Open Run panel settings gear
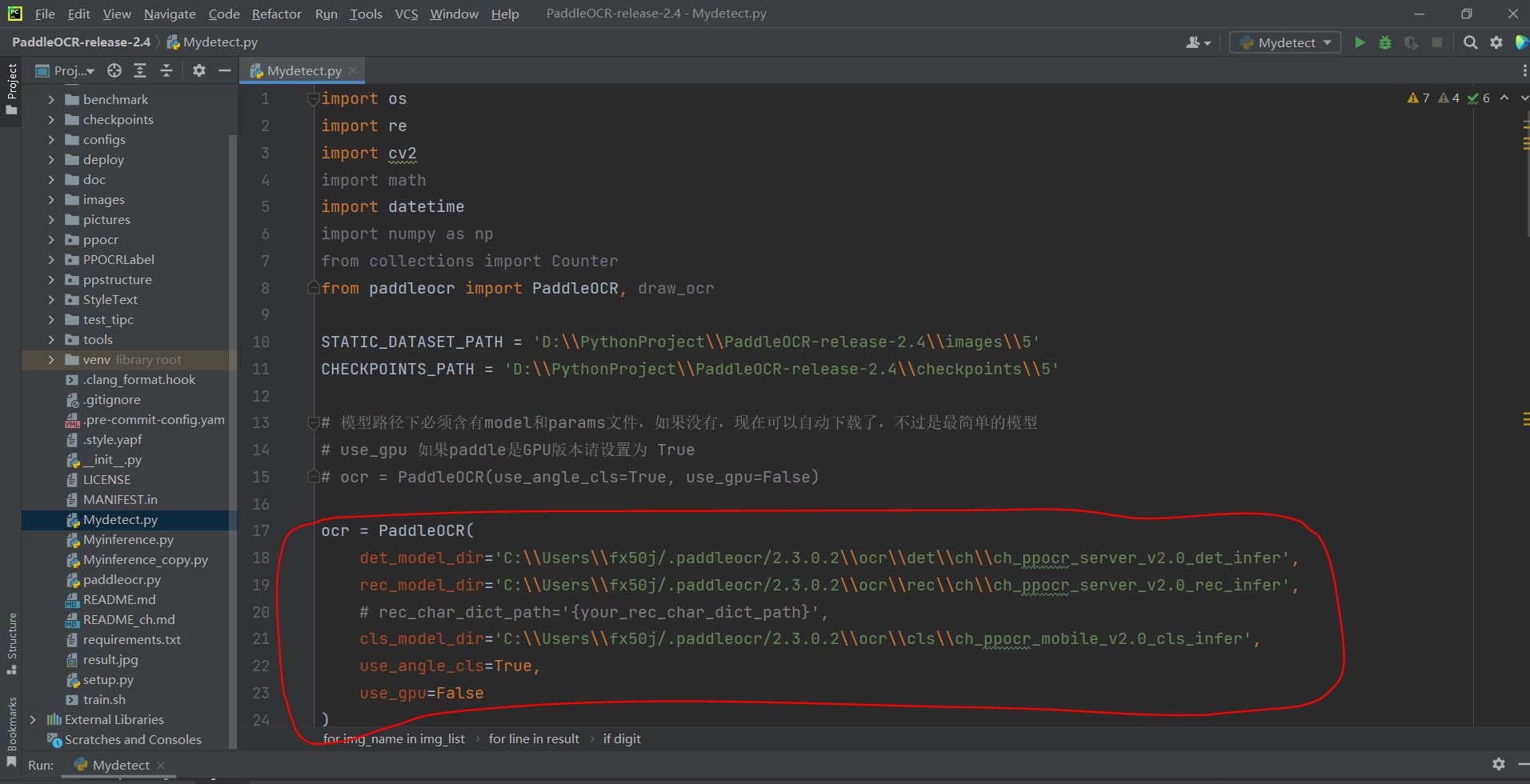The width and height of the screenshot is (1530, 784). (x=1499, y=764)
